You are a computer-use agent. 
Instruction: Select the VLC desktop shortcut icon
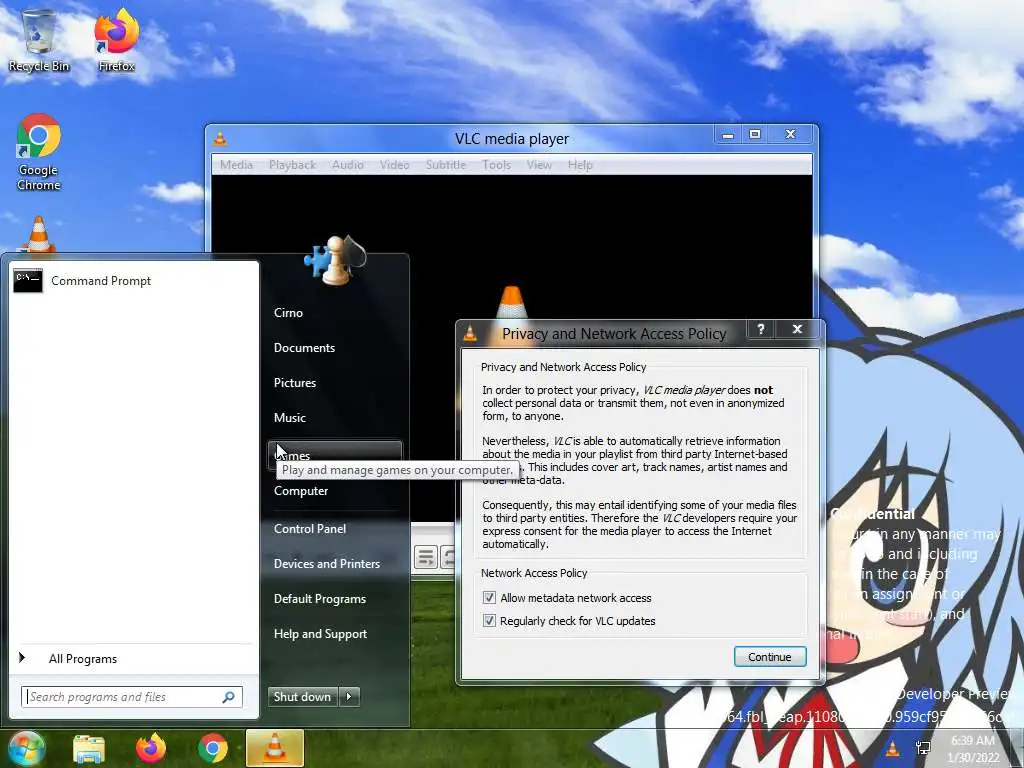click(x=39, y=234)
